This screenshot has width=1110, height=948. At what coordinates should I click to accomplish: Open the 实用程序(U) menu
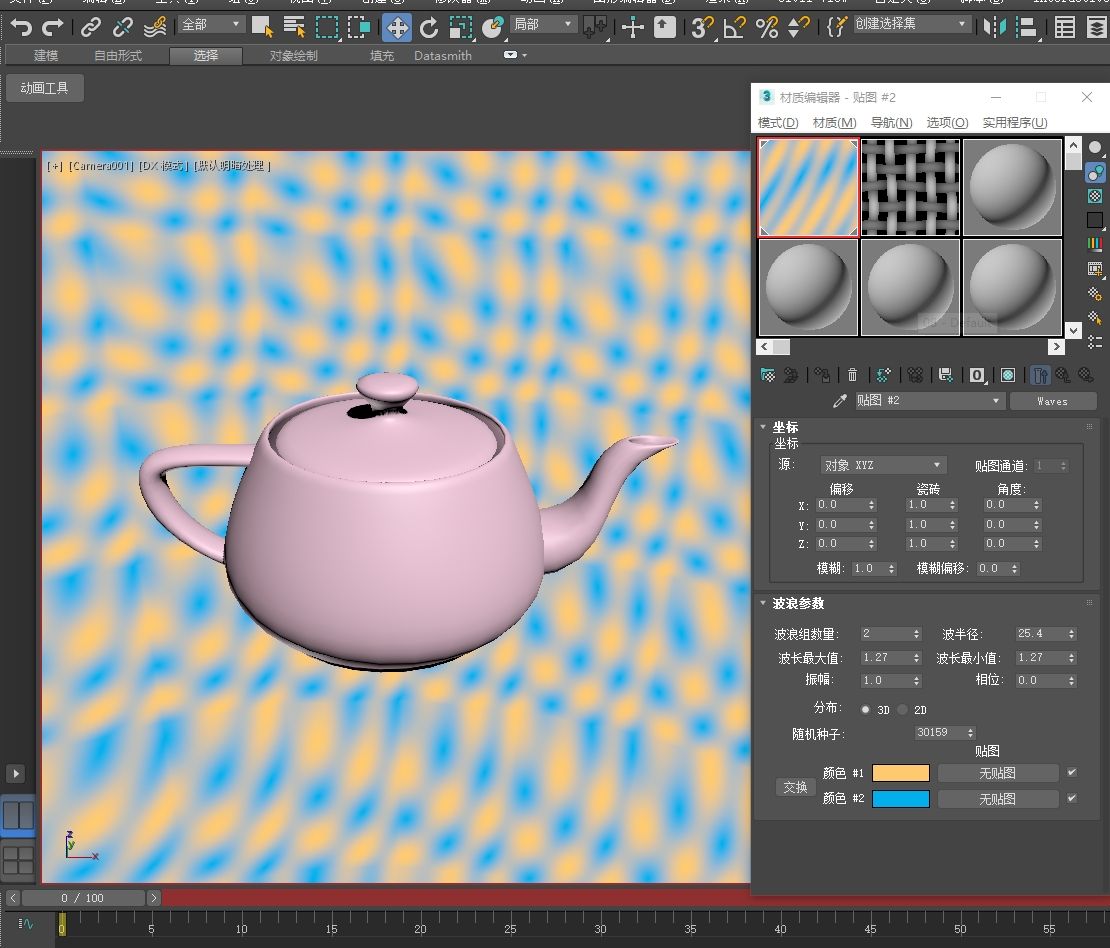[1014, 122]
